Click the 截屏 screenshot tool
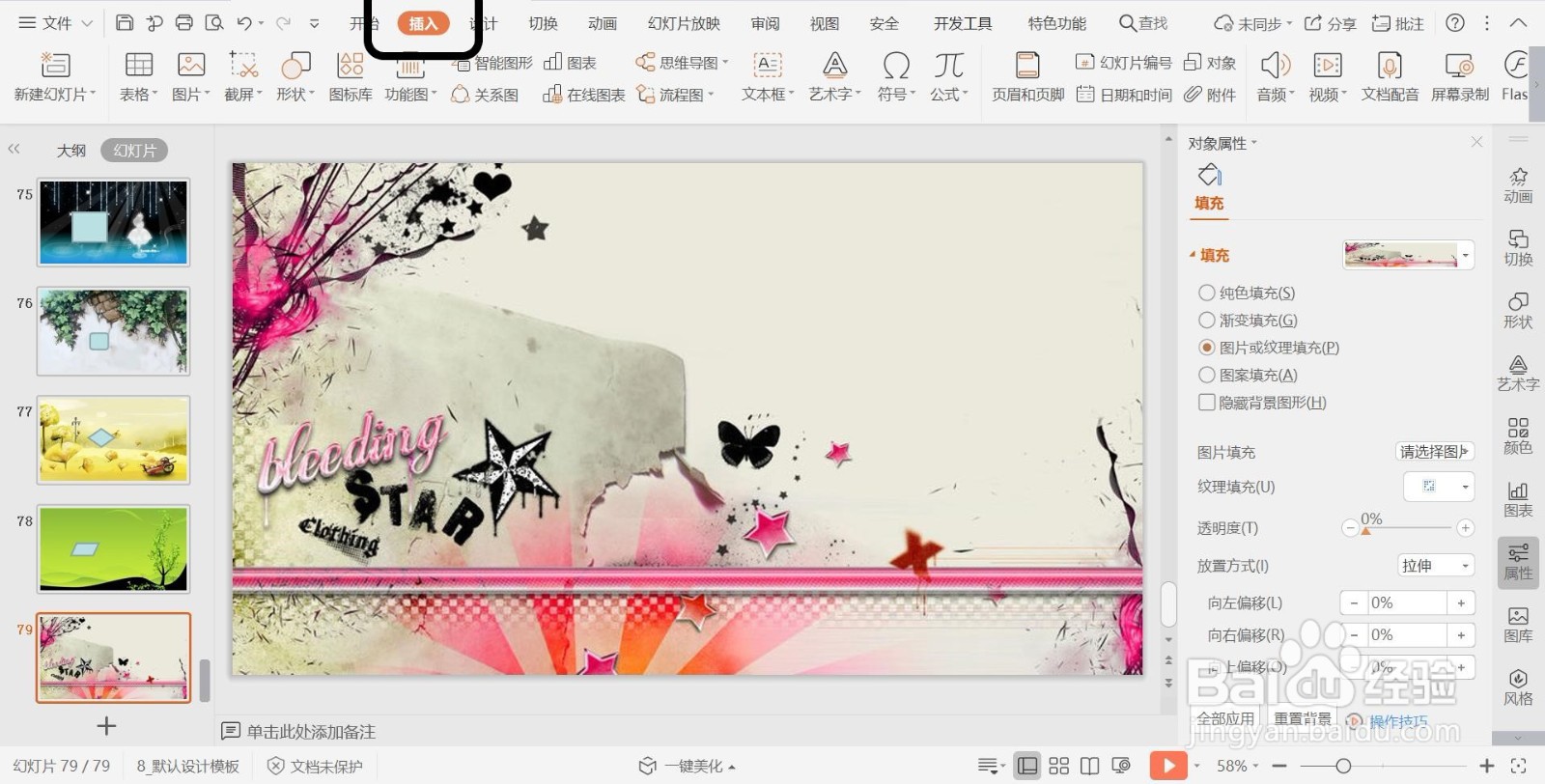The width and height of the screenshot is (1545, 784). point(243,77)
